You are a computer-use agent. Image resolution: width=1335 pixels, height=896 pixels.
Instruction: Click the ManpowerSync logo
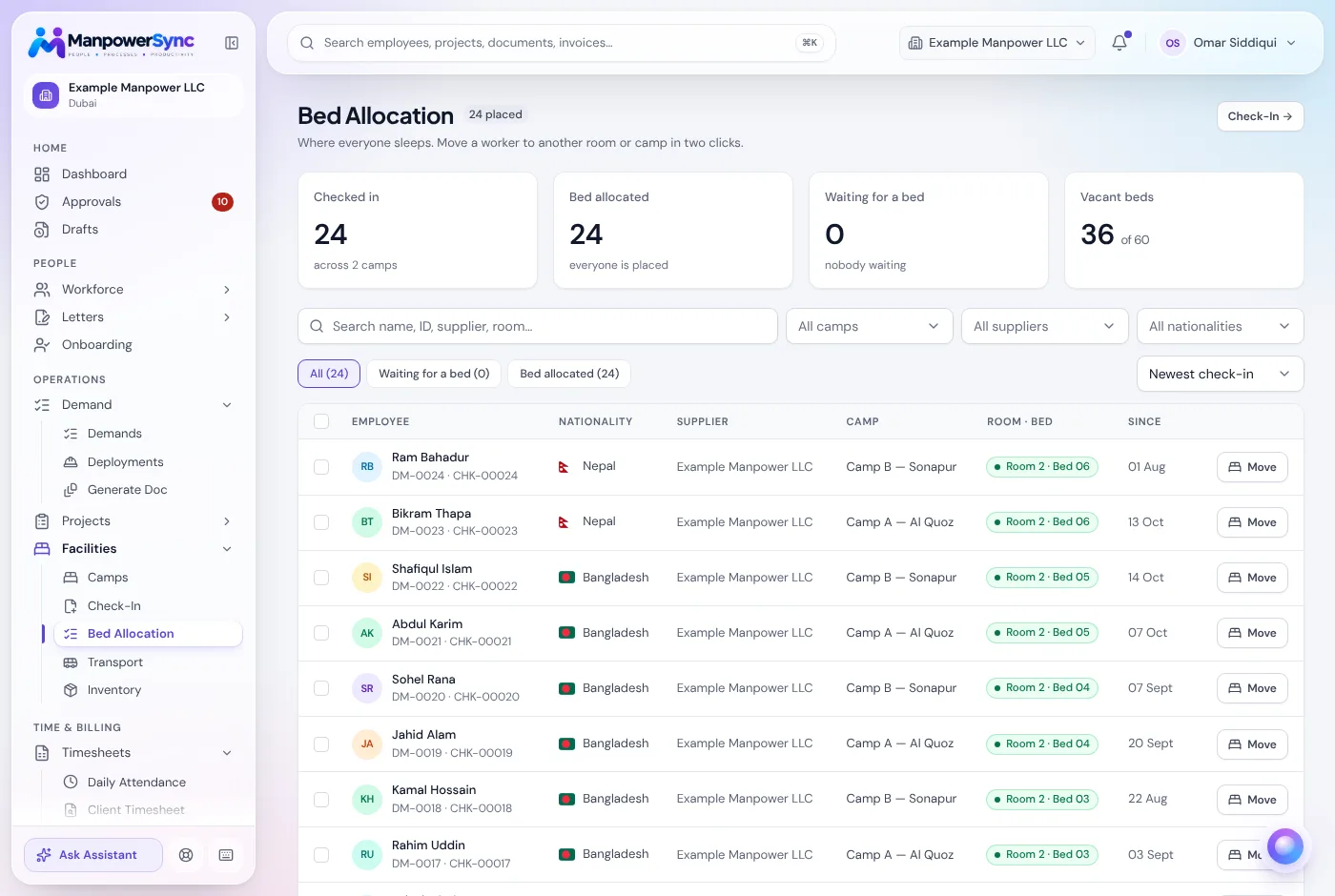[112, 42]
